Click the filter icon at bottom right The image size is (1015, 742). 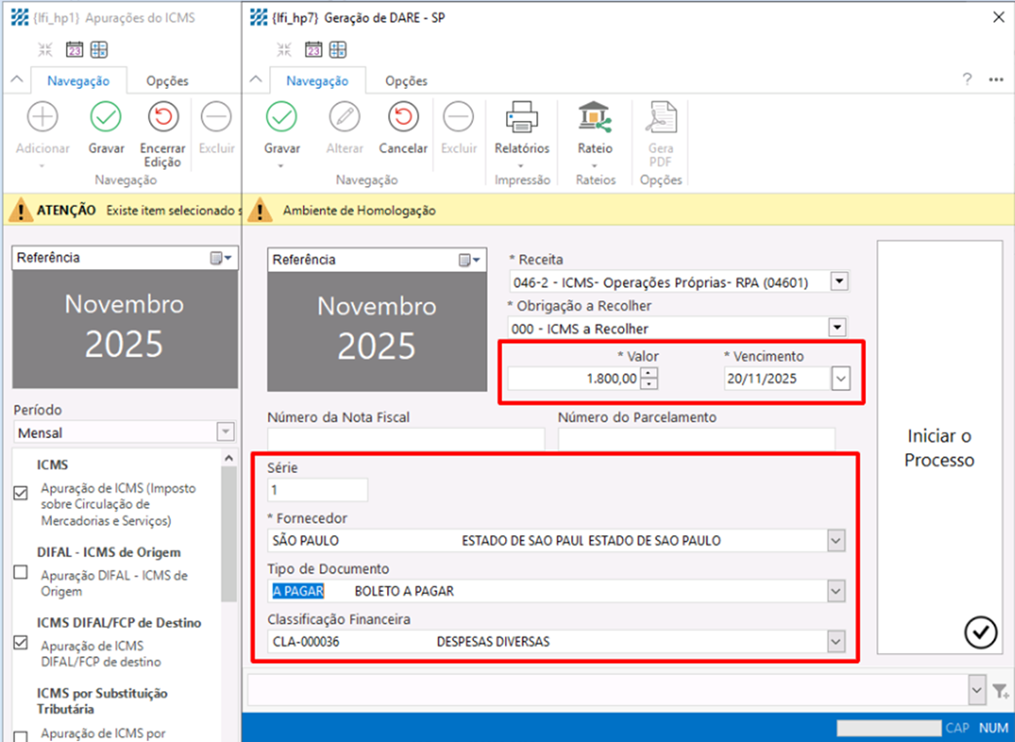[1000, 690]
